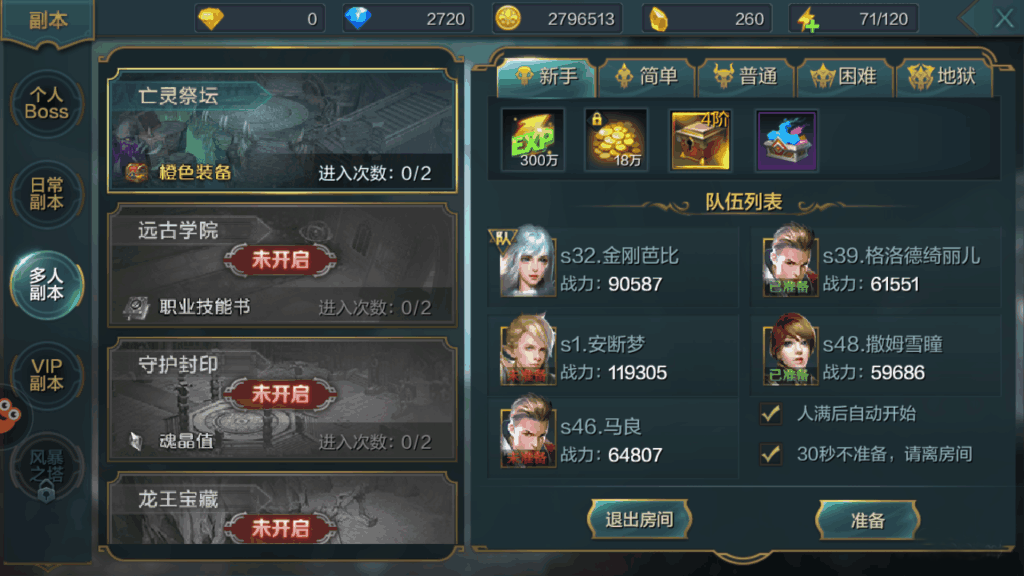Click the 准备 button
Image resolution: width=1024 pixels, height=576 pixels.
pyautogui.click(x=867, y=520)
